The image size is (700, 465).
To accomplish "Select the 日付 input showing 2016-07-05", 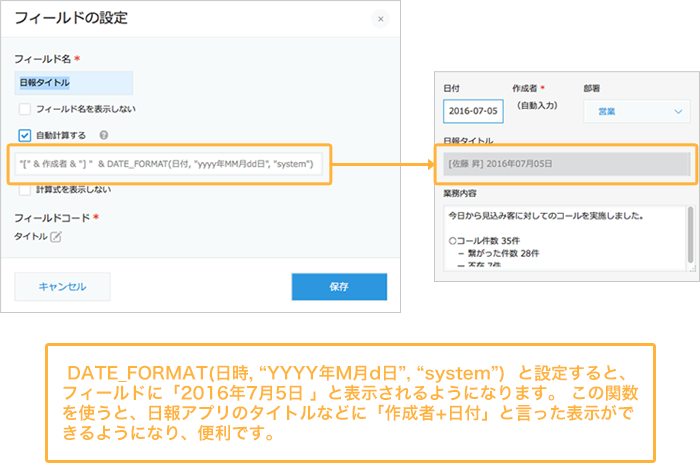I will tap(472, 112).
